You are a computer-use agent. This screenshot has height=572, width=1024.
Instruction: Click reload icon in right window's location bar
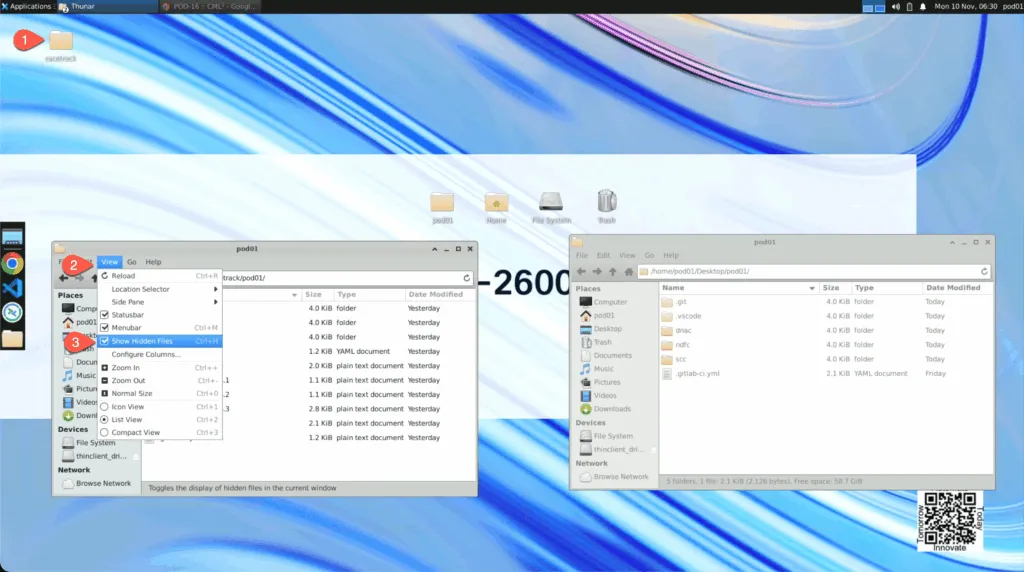pyautogui.click(x=984, y=271)
